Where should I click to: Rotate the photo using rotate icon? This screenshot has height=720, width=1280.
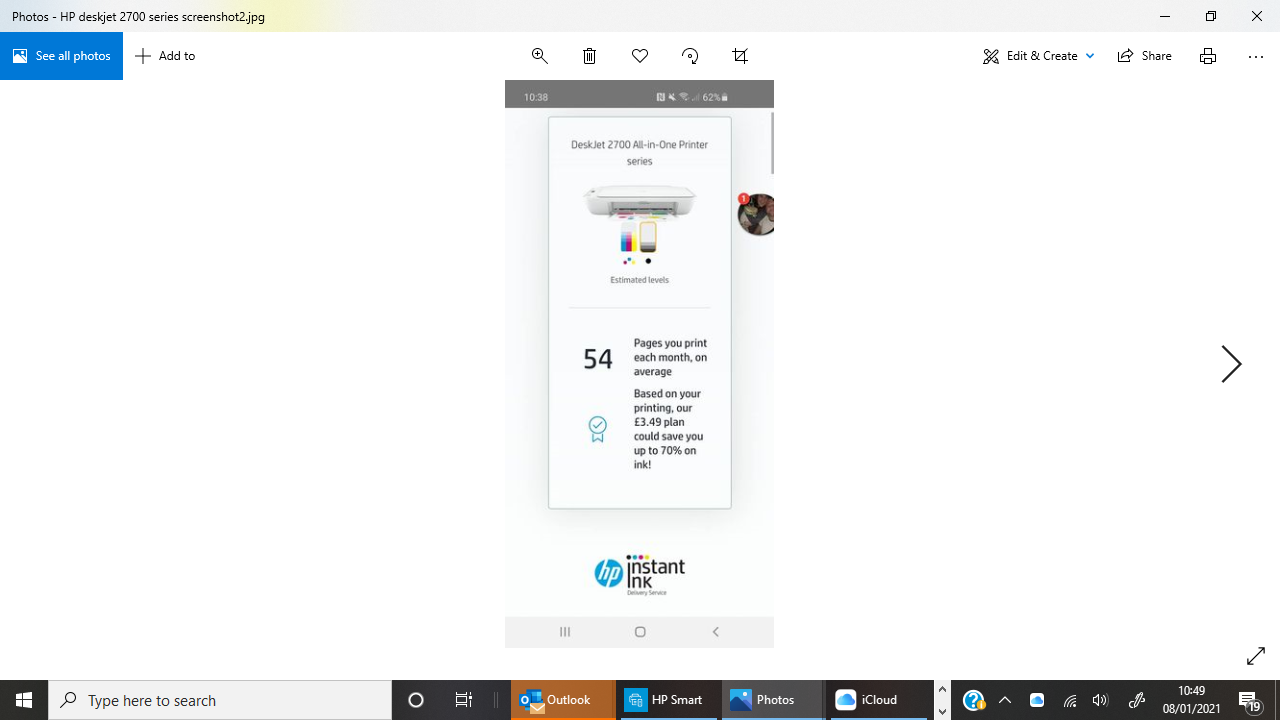(690, 56)
